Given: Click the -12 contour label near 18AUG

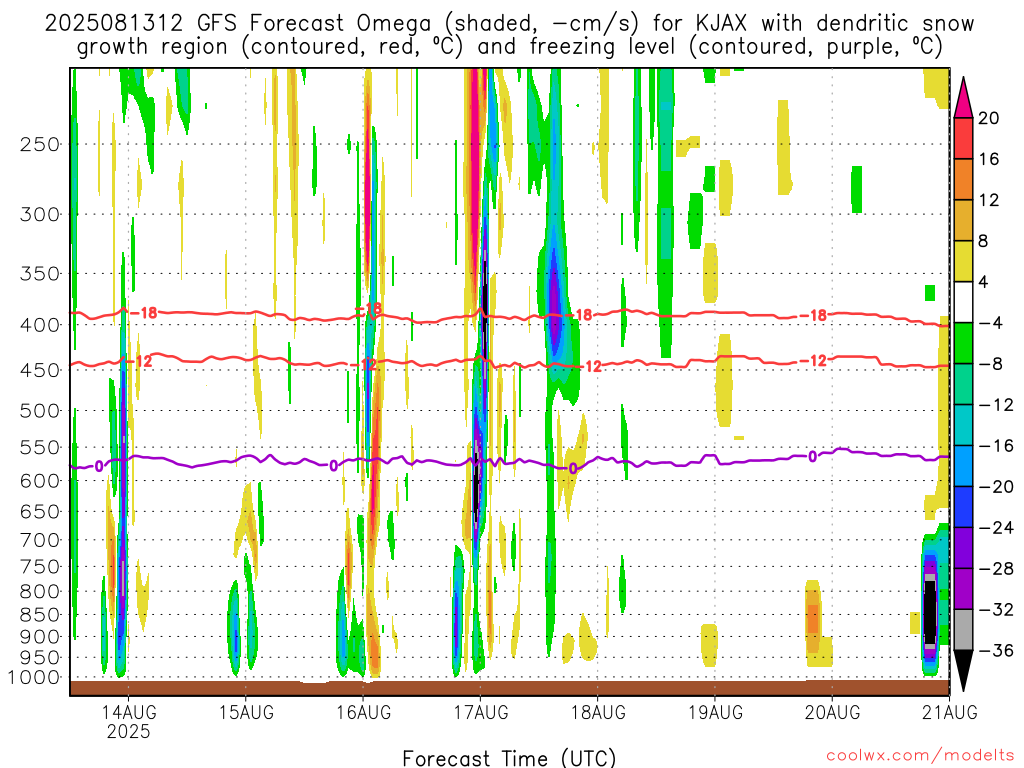Looking at the screenshot, I should [588, 366].
